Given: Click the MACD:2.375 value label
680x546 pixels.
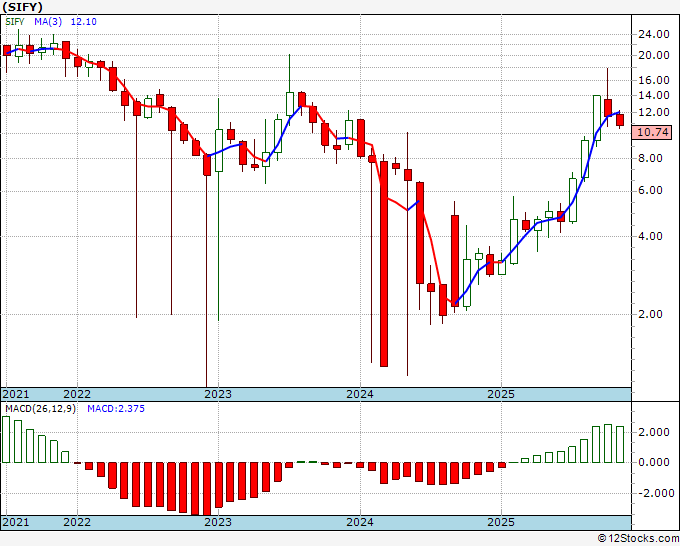Looking at the screenshot, I should (x=116, y=409).
